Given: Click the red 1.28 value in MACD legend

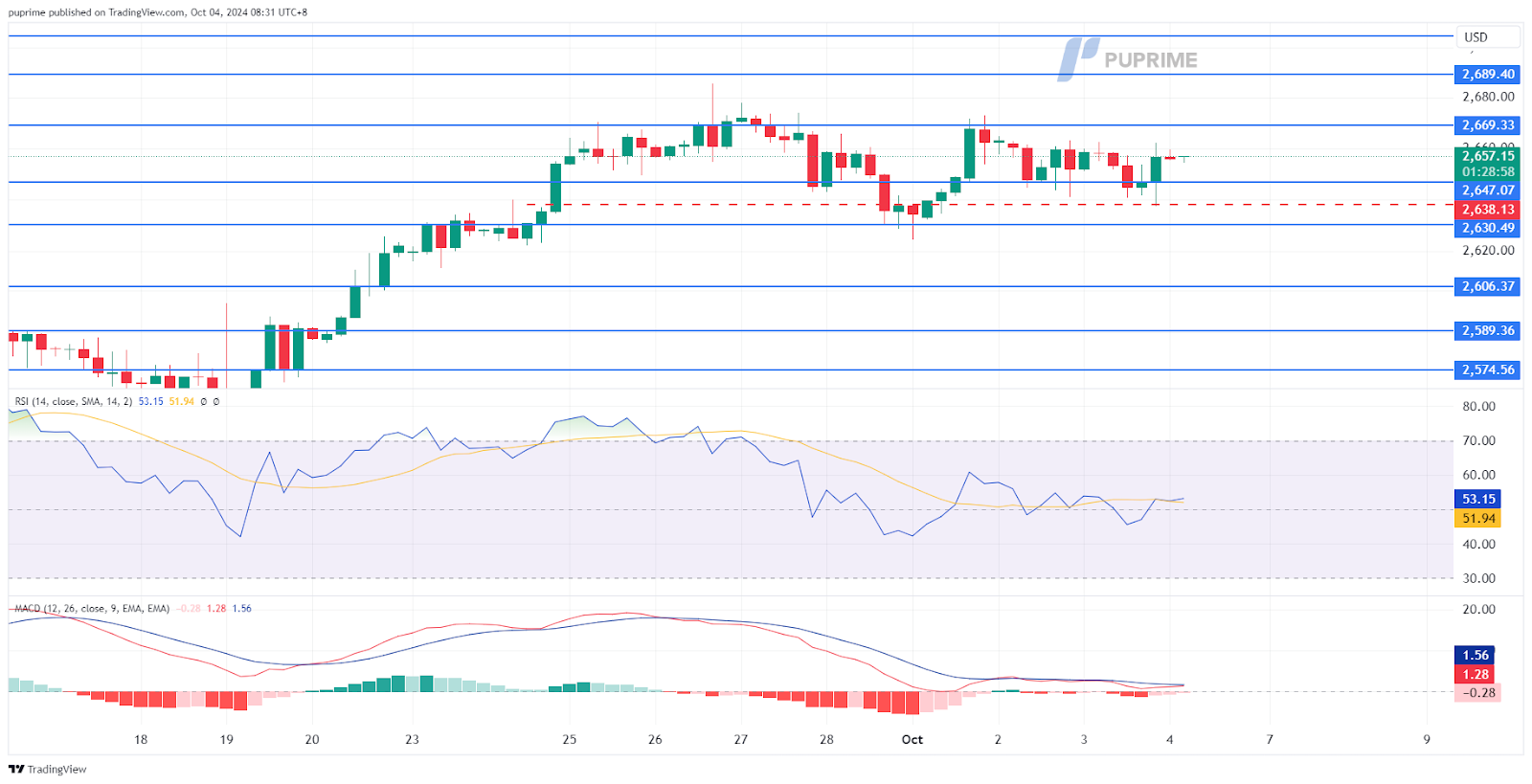Looking at the screenshot, I should tap(216, 609).
